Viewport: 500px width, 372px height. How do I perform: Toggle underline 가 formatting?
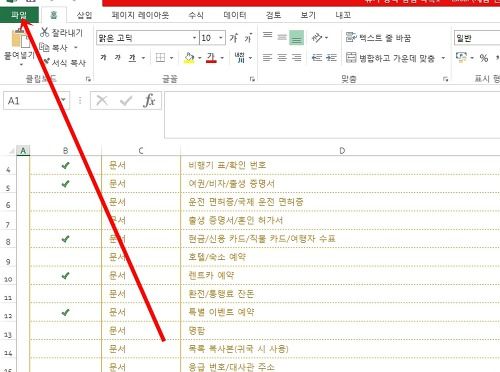[x=132, y=58]
